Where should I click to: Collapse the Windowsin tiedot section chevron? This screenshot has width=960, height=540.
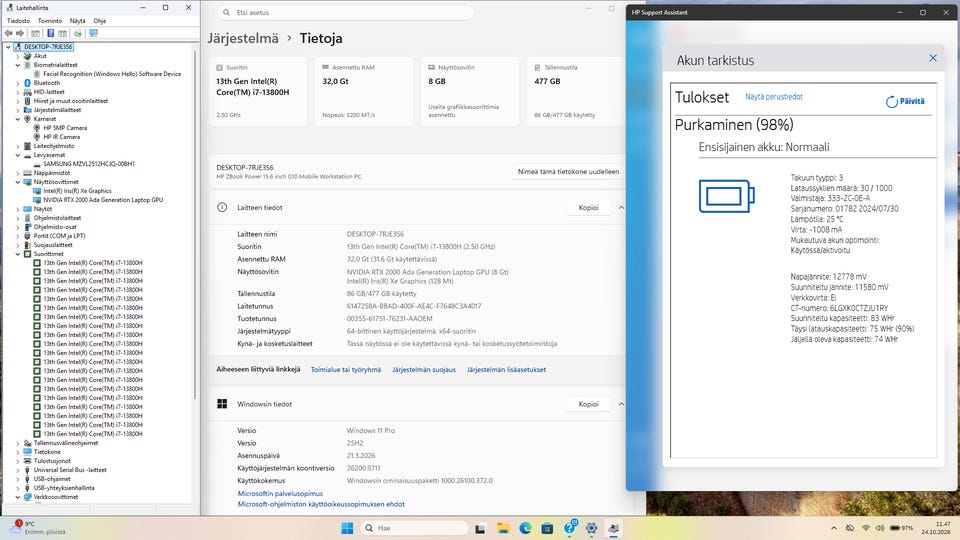pos(621,404)
